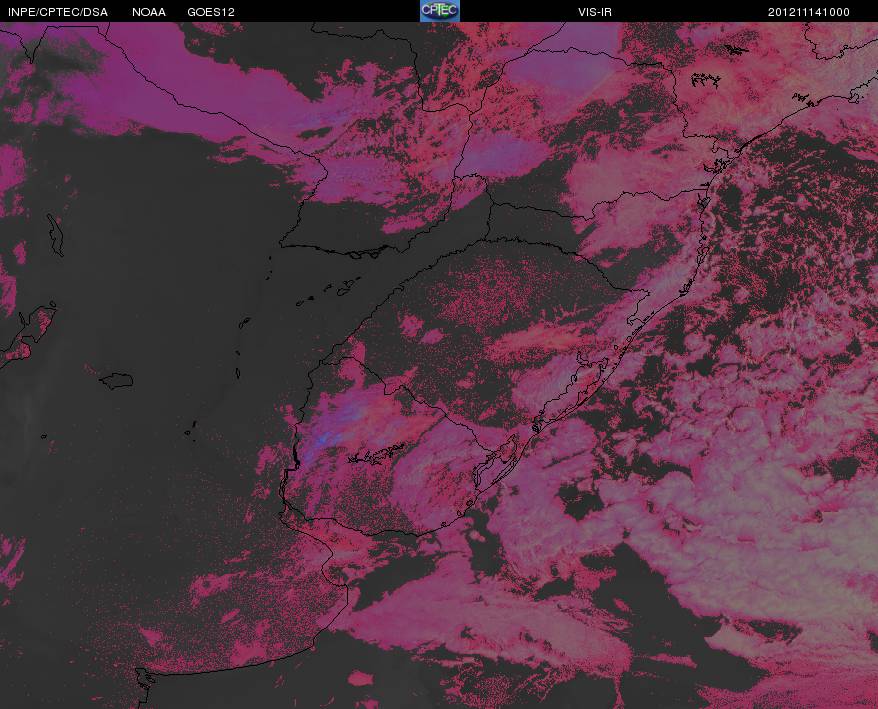Click the VIS-IR channel label
This screenshot has width=878, height=709.
[595, 12]
